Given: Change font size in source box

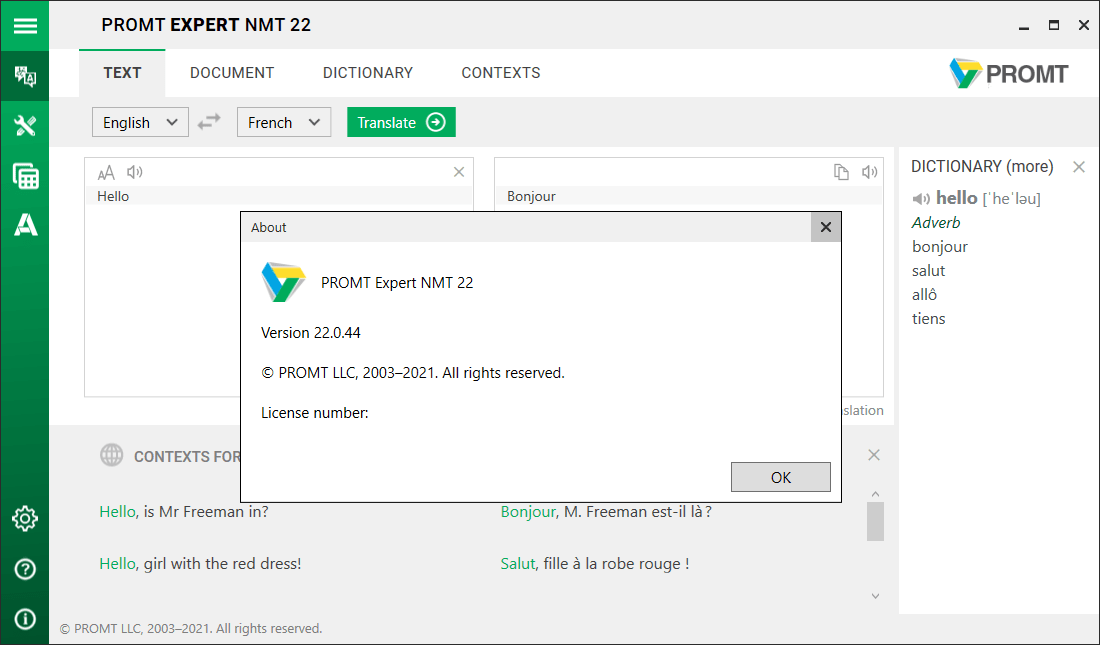Looking at the screenshot, I should pos(106,172).
